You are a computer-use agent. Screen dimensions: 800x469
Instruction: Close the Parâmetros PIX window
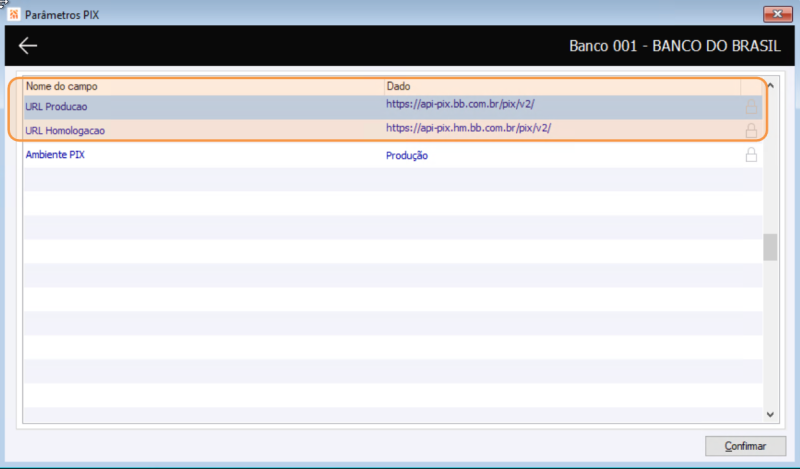tap(778, 14)
